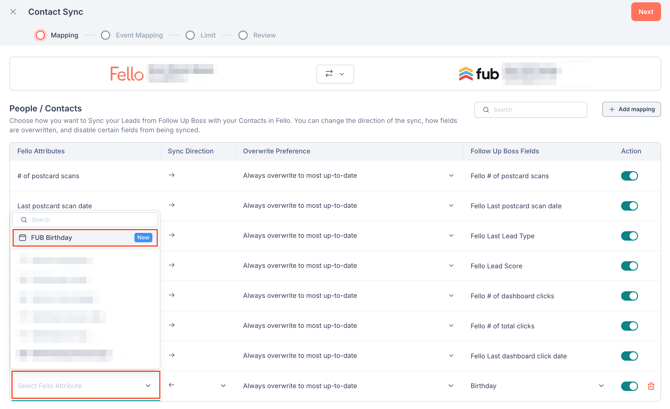Go to the Event Mapping step
670x409 pixels.
[x=132, y=35]
